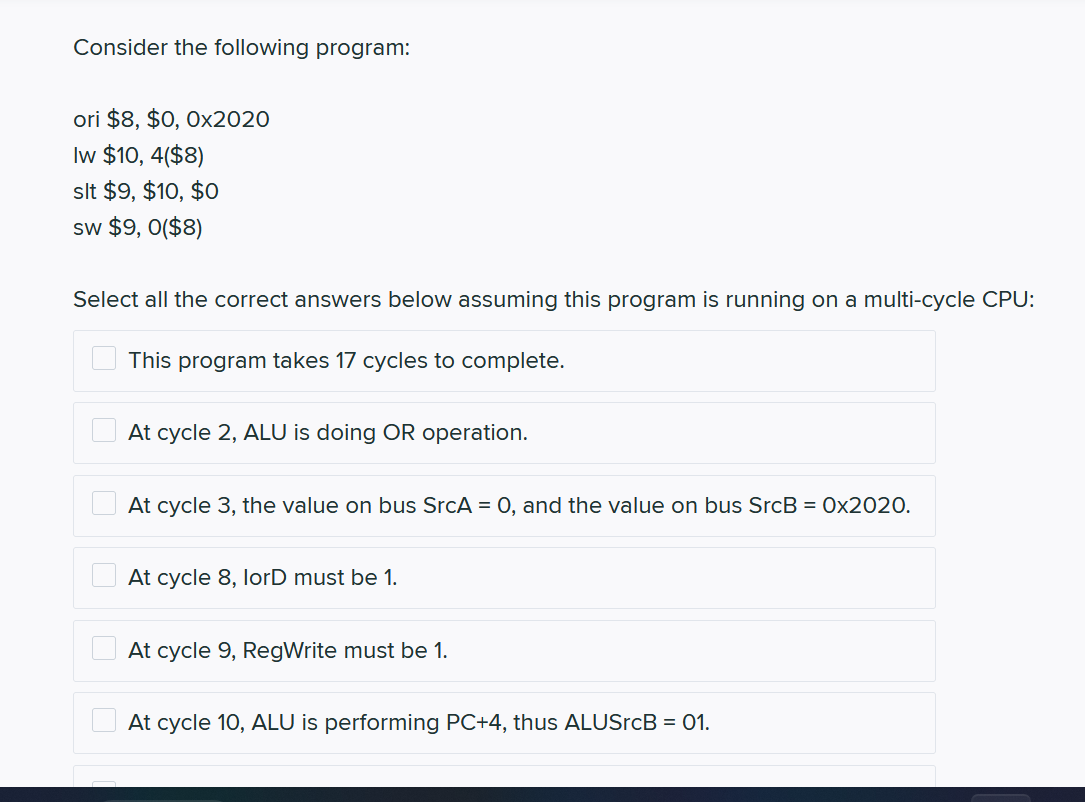This screenshot has height=802, width=1085.
Task: Click the dark button at bottom right
Action: click(999, 797)
